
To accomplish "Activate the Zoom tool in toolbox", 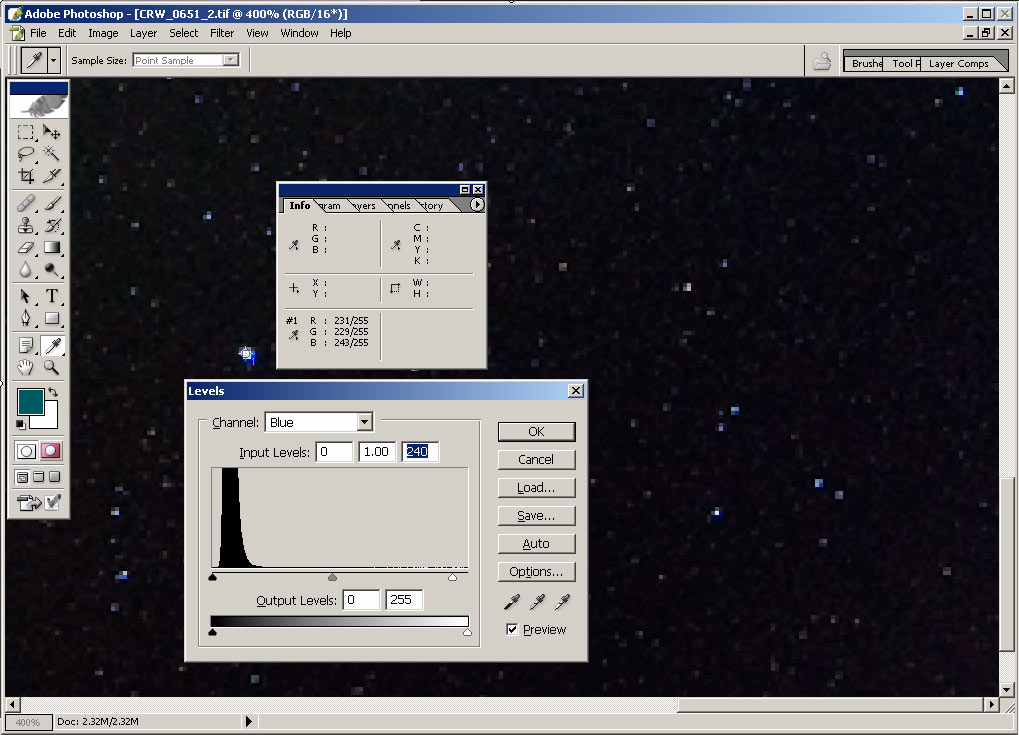I will 52,367.
